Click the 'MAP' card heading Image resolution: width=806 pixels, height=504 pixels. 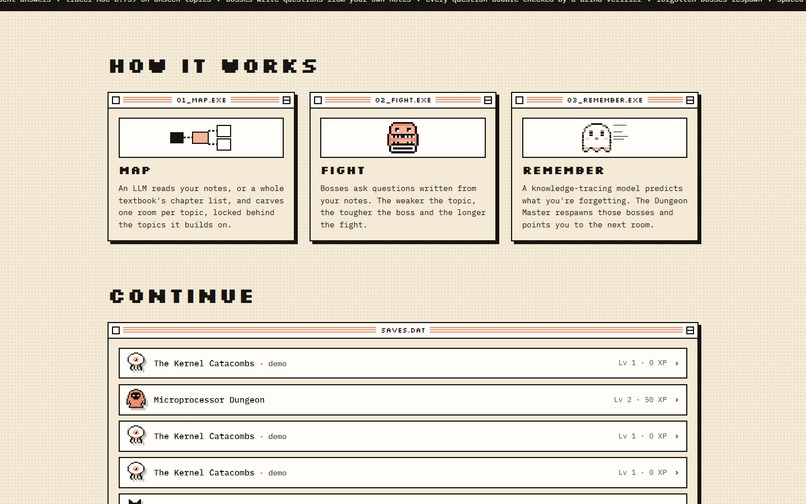click(135, 170)
